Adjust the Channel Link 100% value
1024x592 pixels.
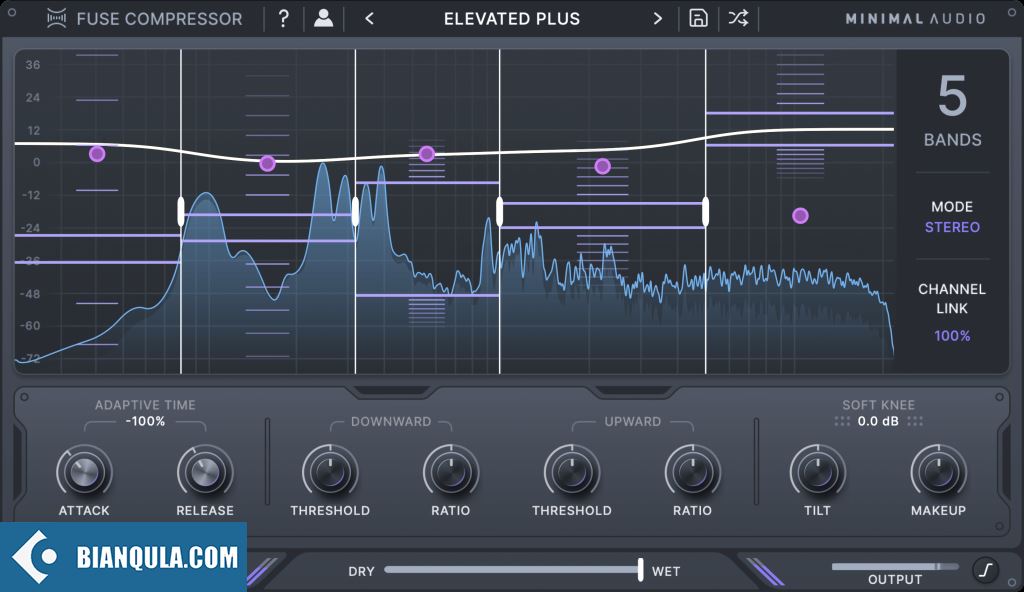click(952, 336)
